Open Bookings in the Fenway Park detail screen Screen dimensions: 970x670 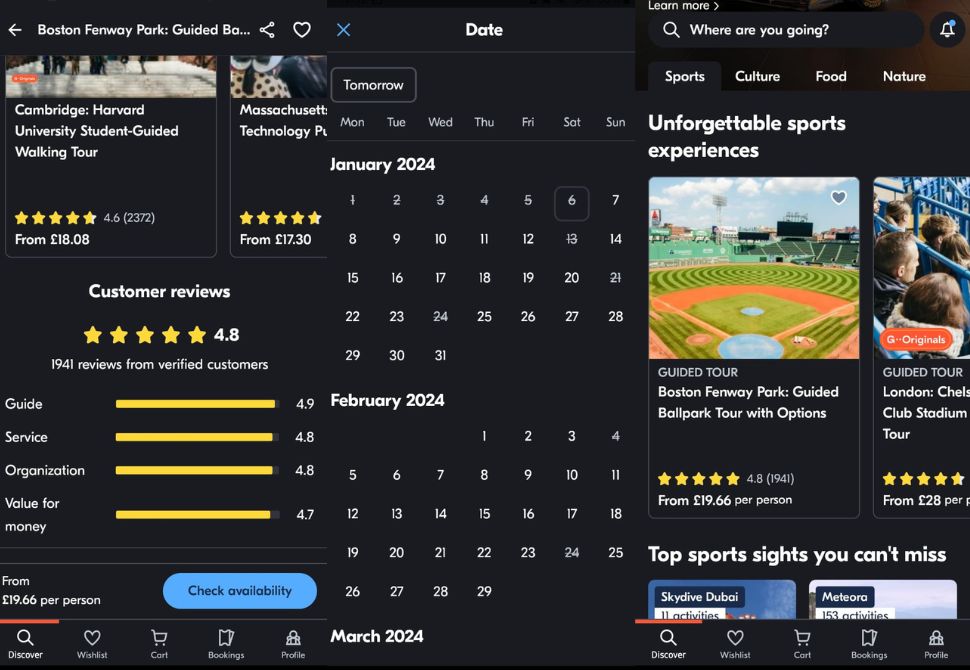pos(226,644)
